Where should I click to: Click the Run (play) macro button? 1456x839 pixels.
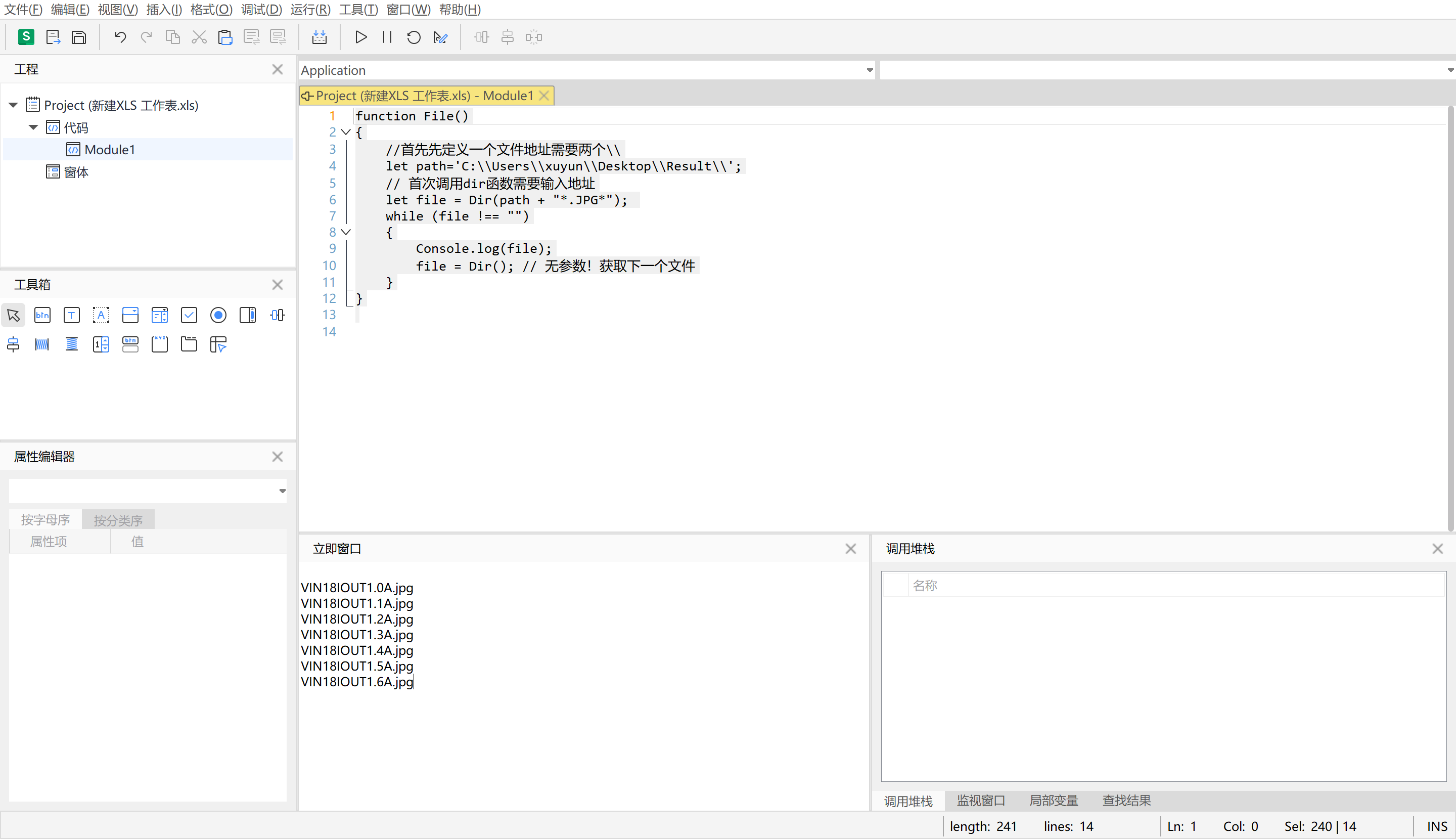tap(360, 37)
